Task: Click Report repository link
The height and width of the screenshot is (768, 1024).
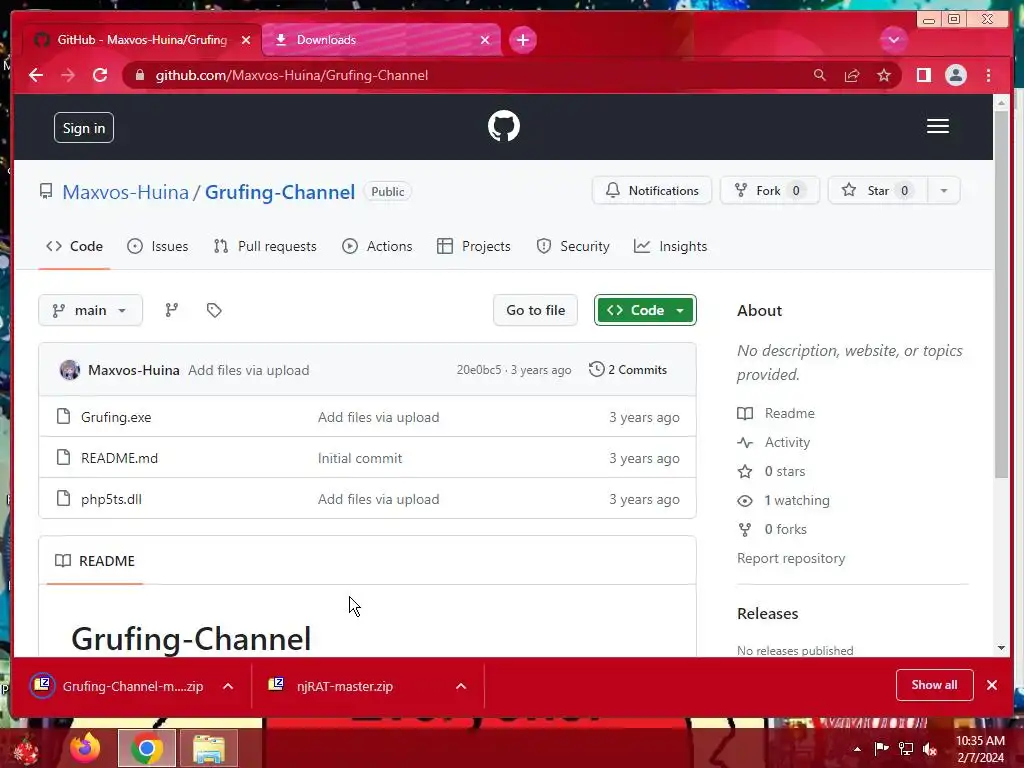Action: 791,558
